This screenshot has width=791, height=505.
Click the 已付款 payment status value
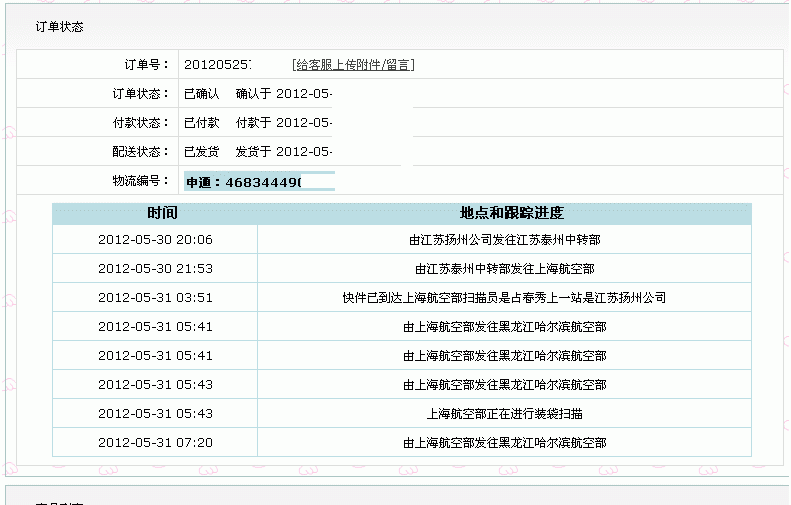[202, 123]
